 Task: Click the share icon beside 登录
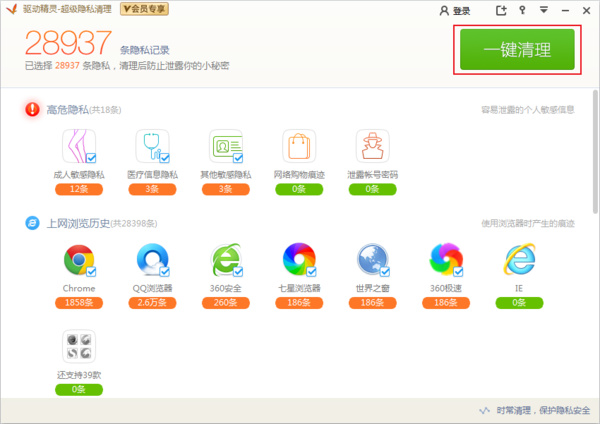501,10
